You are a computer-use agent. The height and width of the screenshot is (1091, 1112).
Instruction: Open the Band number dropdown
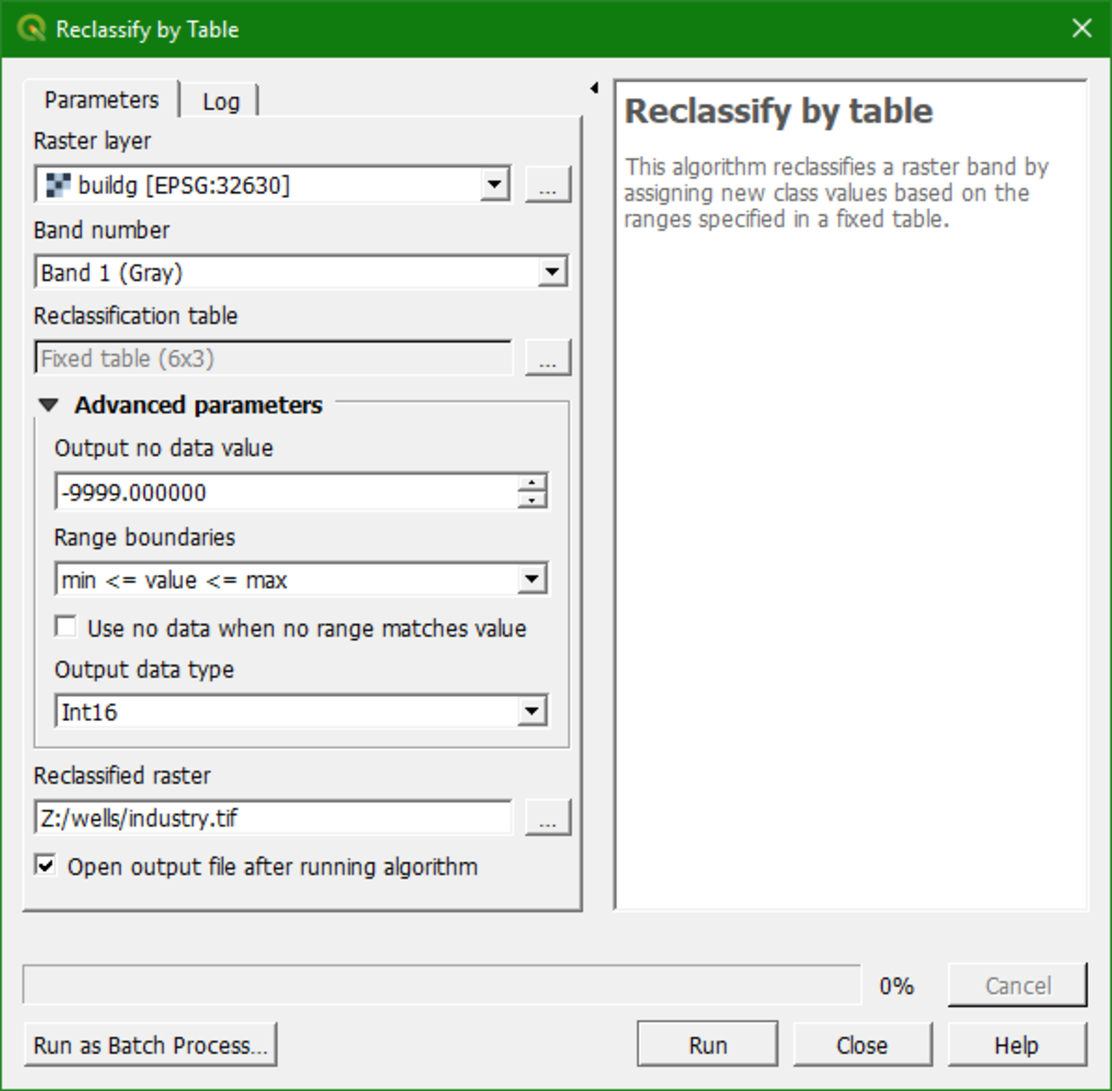pyautogui.click(x=551, y=272)
